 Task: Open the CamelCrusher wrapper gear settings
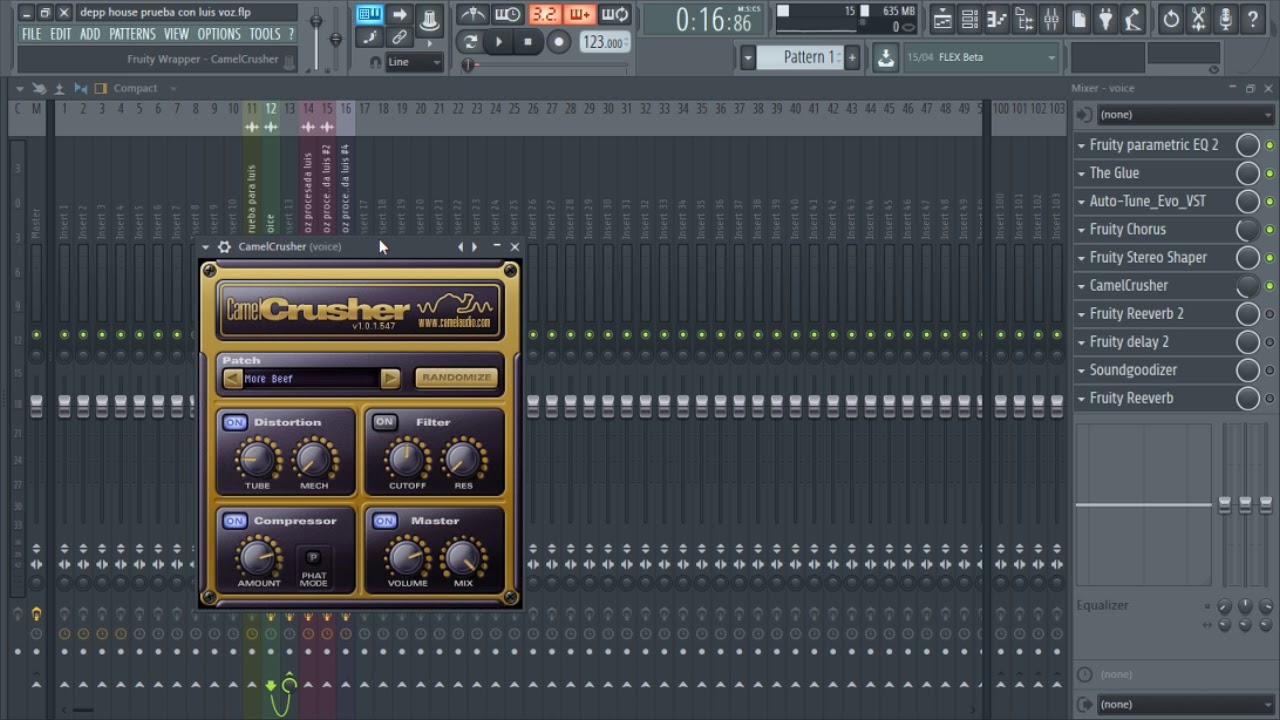[224, 247]
